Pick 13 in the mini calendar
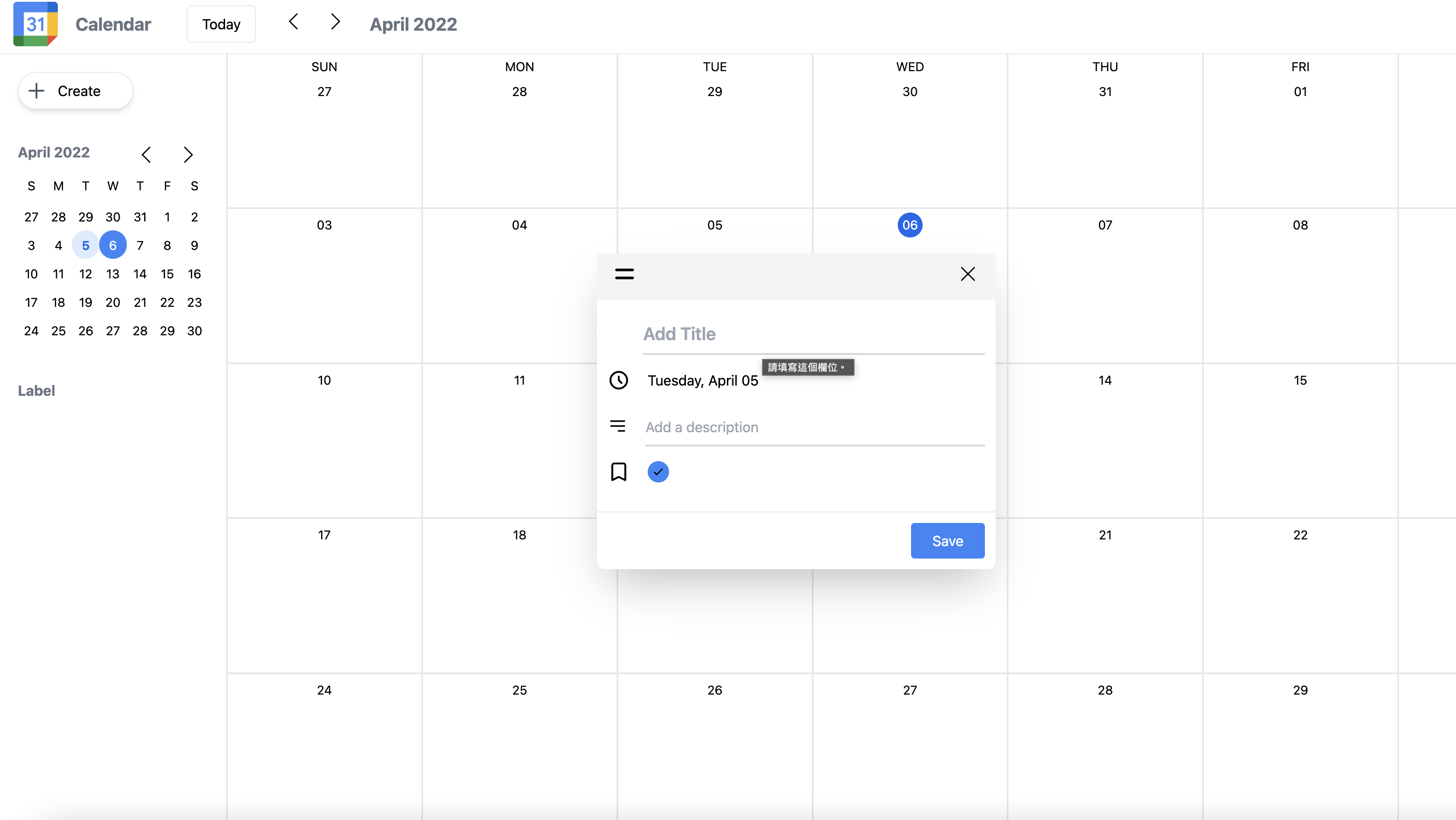 tap(113, 274)
